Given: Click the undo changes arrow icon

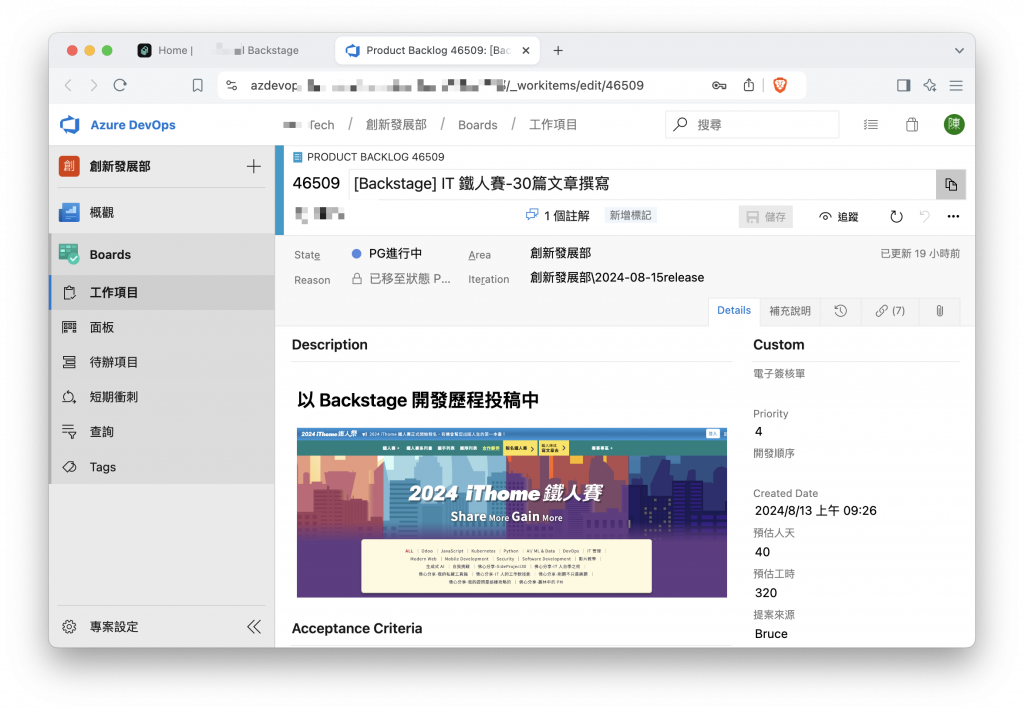Looking at the screenshot, I should click(924, 216).
